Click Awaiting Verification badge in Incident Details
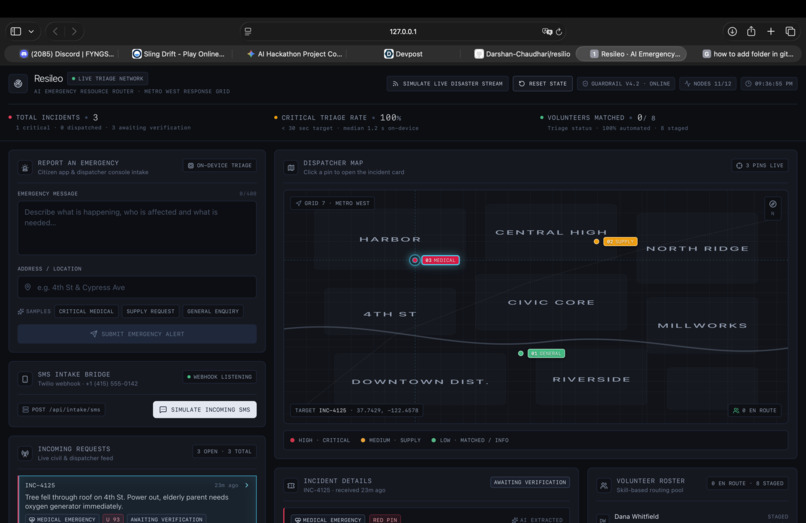Viewport: 806px width, 523px height. click(529, 482)
